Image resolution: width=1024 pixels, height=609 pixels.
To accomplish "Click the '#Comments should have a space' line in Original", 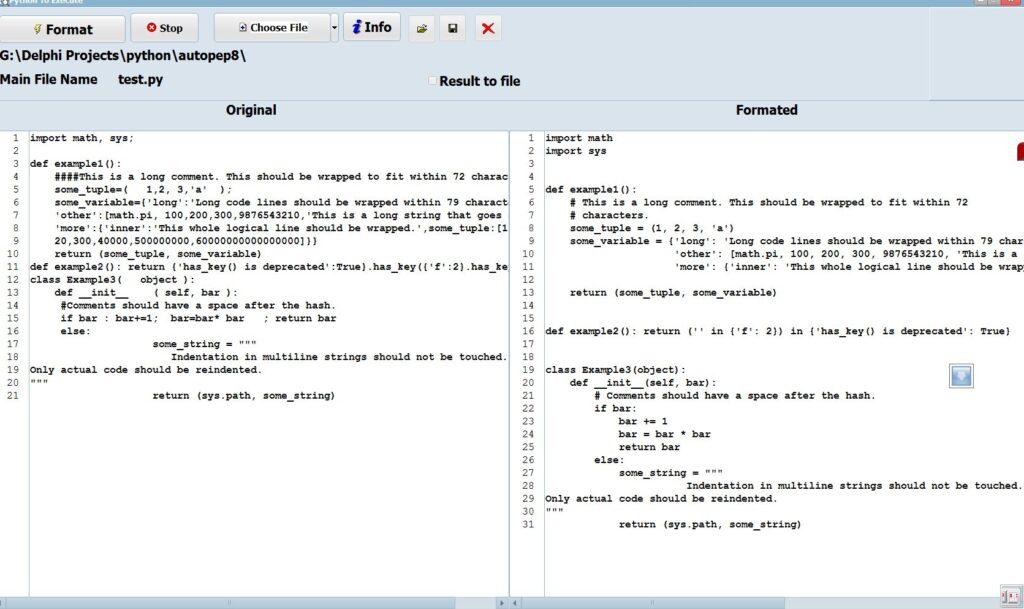I will point(198,305).
